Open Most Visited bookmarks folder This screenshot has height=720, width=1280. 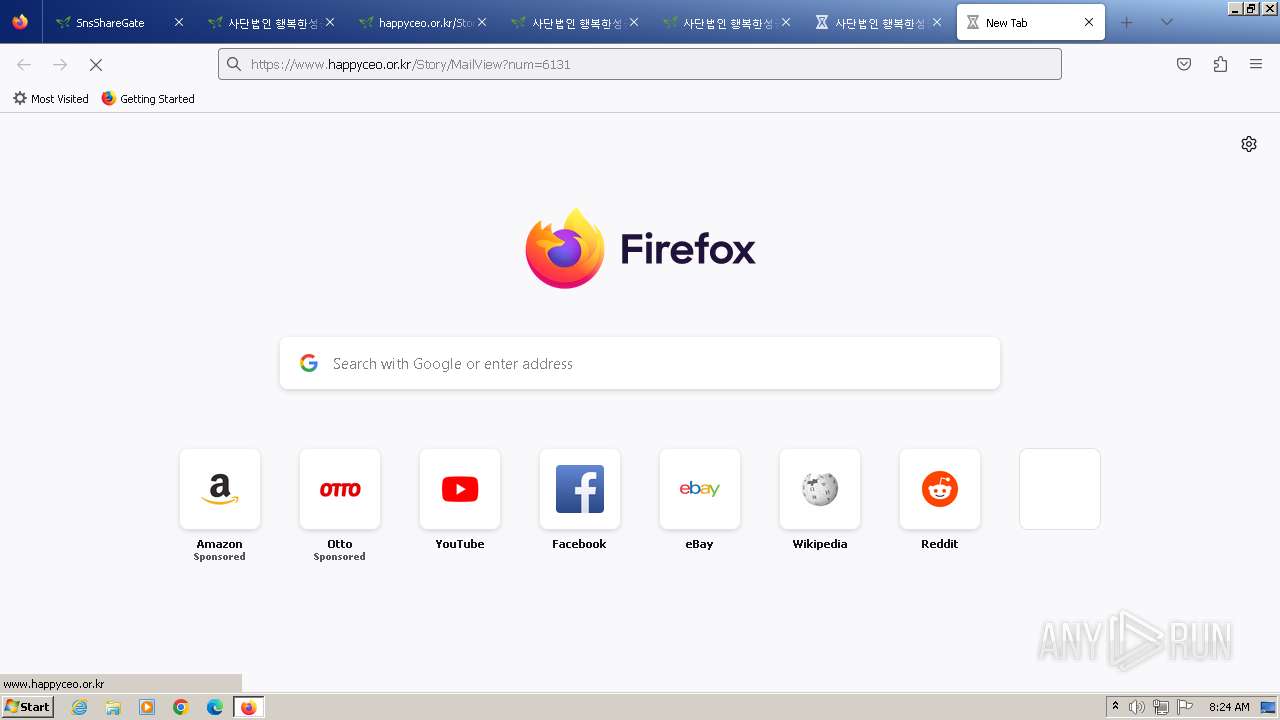51,99
